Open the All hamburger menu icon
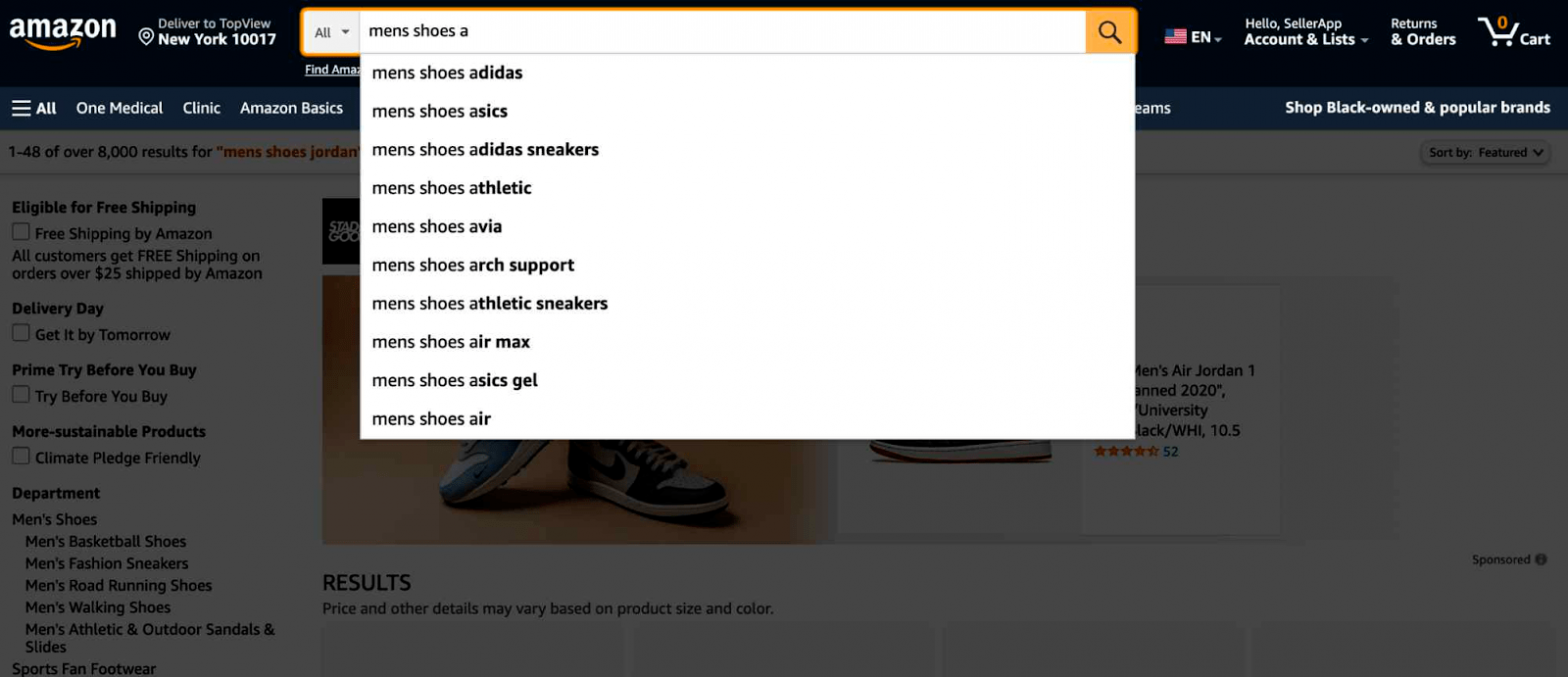Viewport: 1568px width, 677px height. (x=21, y=107)
